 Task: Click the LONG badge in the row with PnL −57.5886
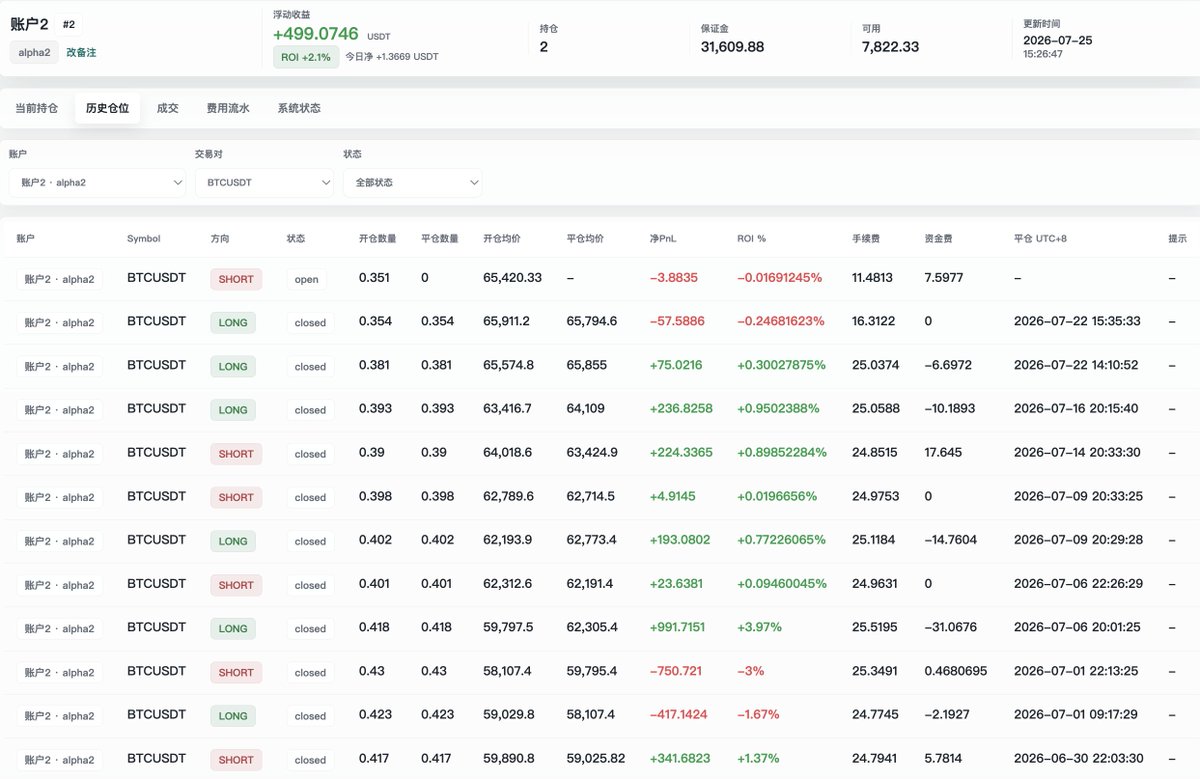pos(233,323)
